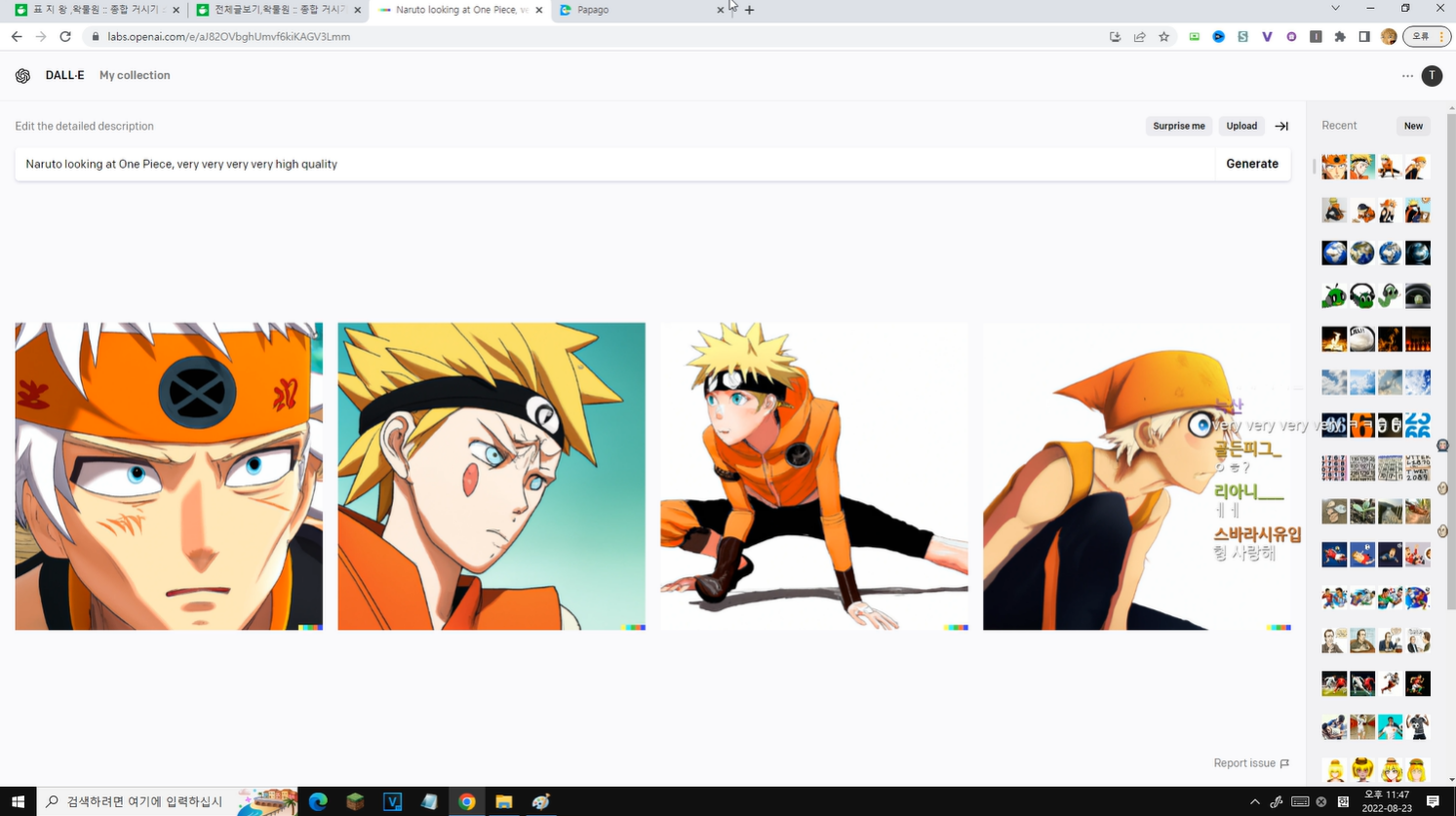The height and width of the screenshot is (816, 1456).
Task: Open the Chrome profile avatar
Action: click(x=1389, y=37)
